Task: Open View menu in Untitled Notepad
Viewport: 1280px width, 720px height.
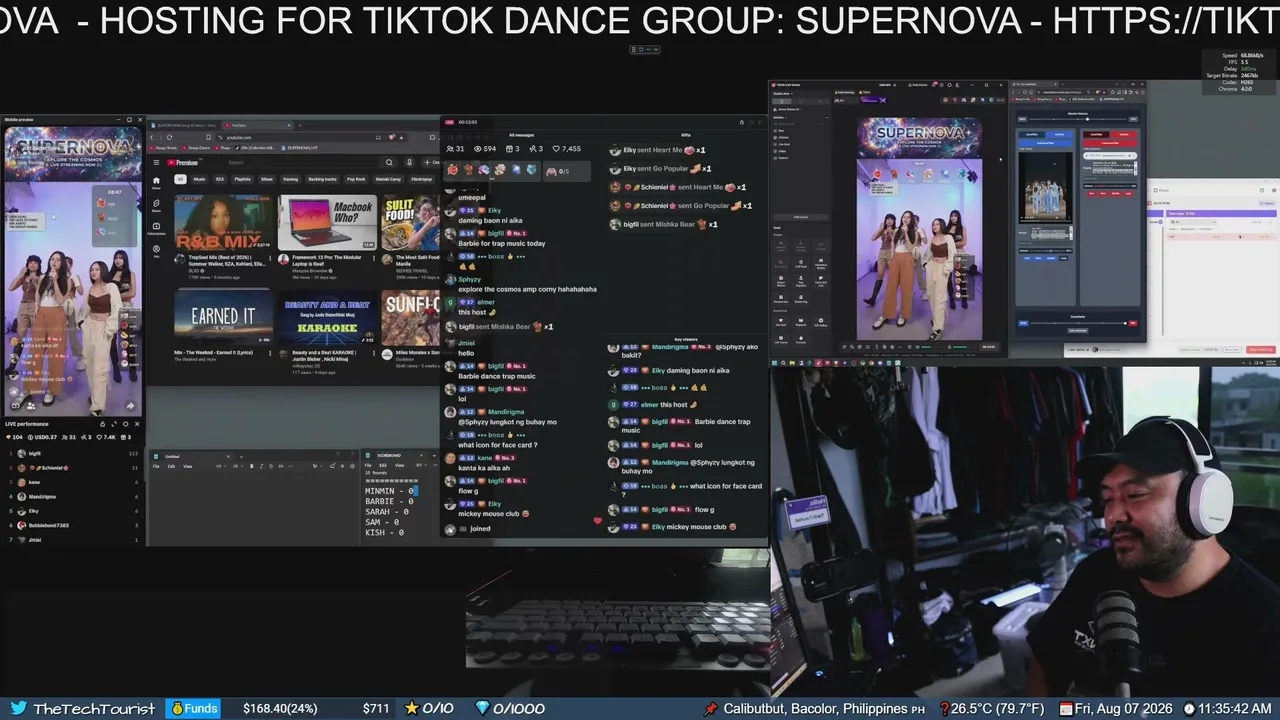Action: coord(187,466)
